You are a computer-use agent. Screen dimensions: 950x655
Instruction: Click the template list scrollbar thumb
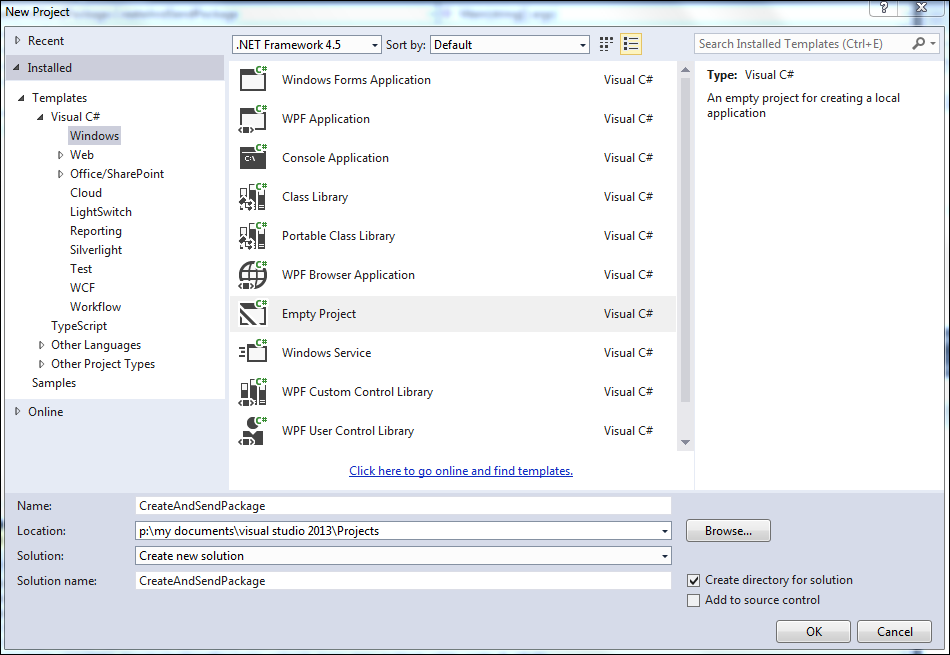pyautogui.click(x=685, y=239)
